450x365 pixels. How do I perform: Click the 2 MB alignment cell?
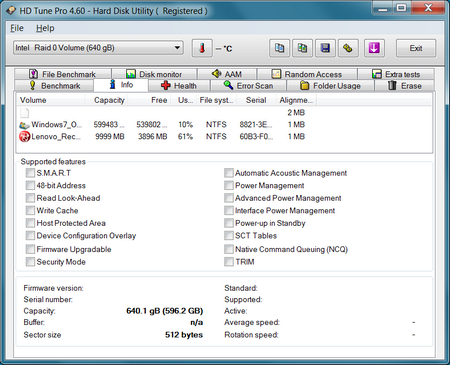point(296,113)
